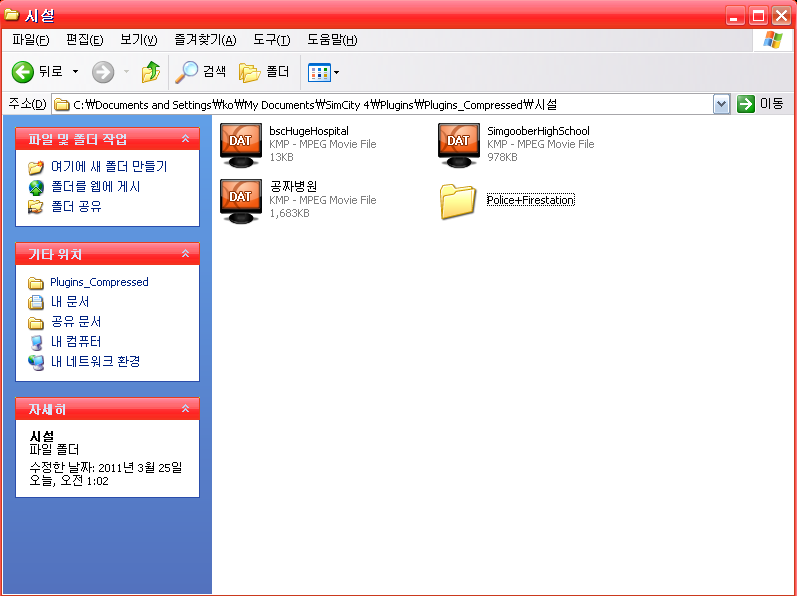Select the bscHugeHospital DAT file icon

click(241, 145)
